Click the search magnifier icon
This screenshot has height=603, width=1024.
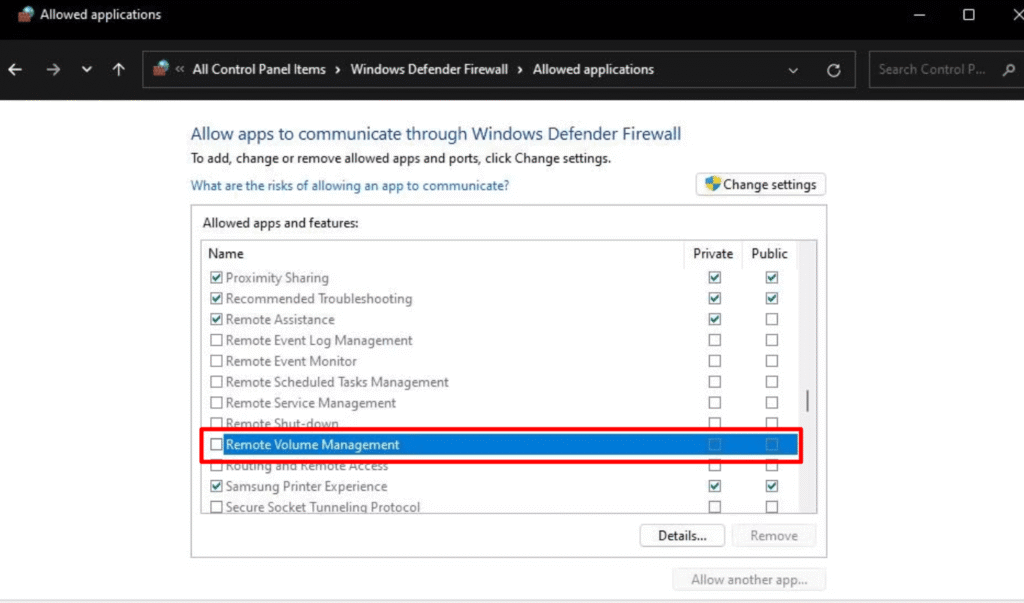click(1008, 70)
